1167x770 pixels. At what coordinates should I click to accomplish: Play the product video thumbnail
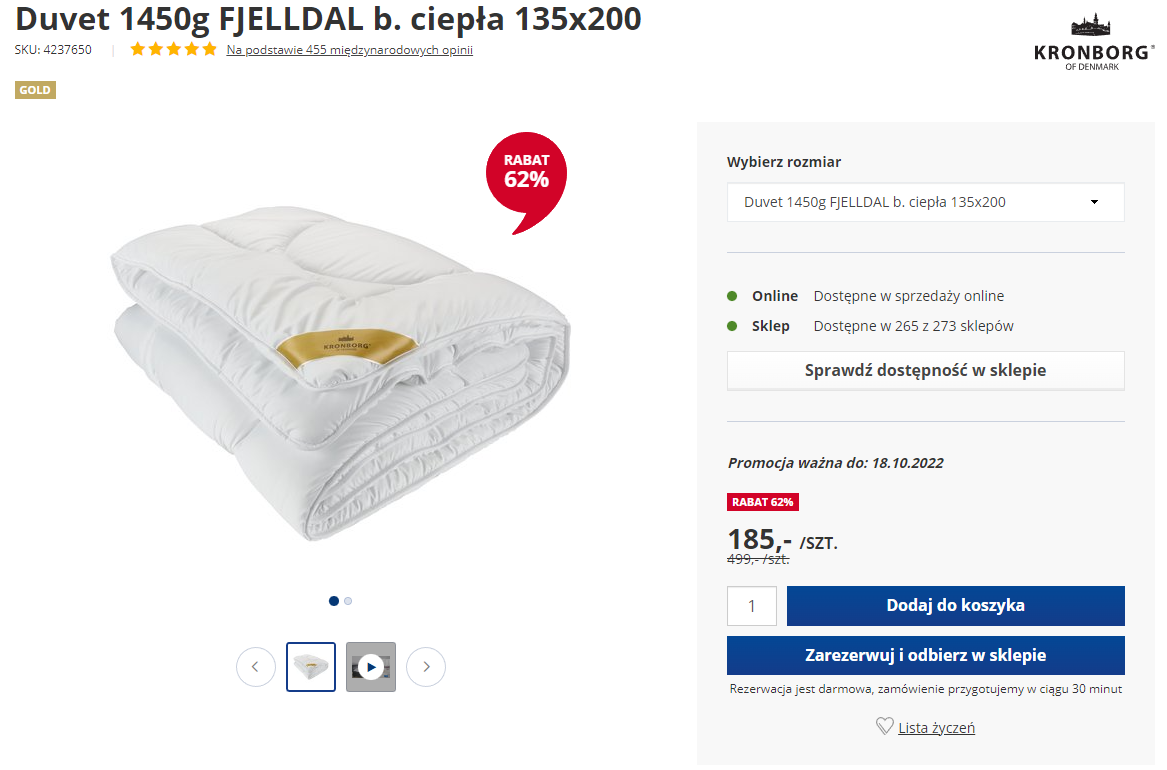click(371, 667)
